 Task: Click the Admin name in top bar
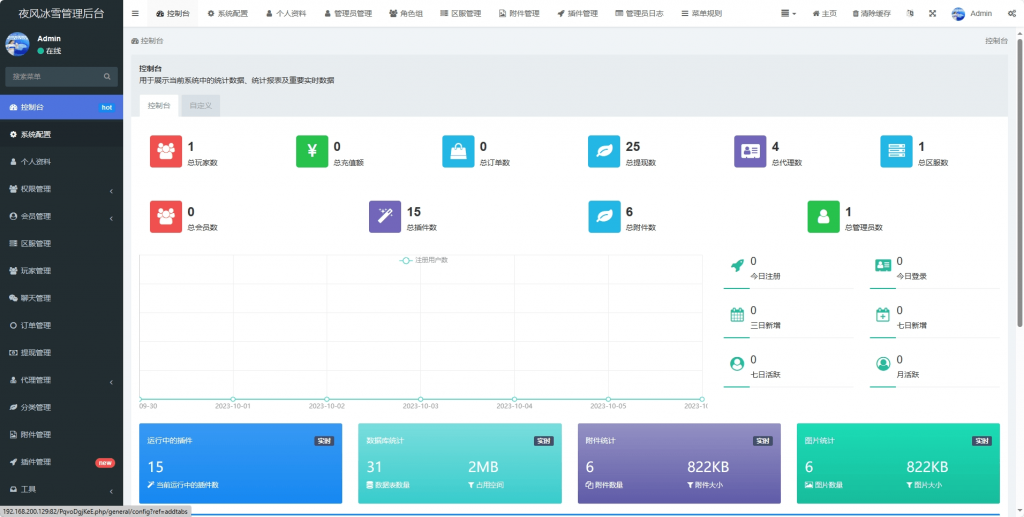click(x=981, y=13)
